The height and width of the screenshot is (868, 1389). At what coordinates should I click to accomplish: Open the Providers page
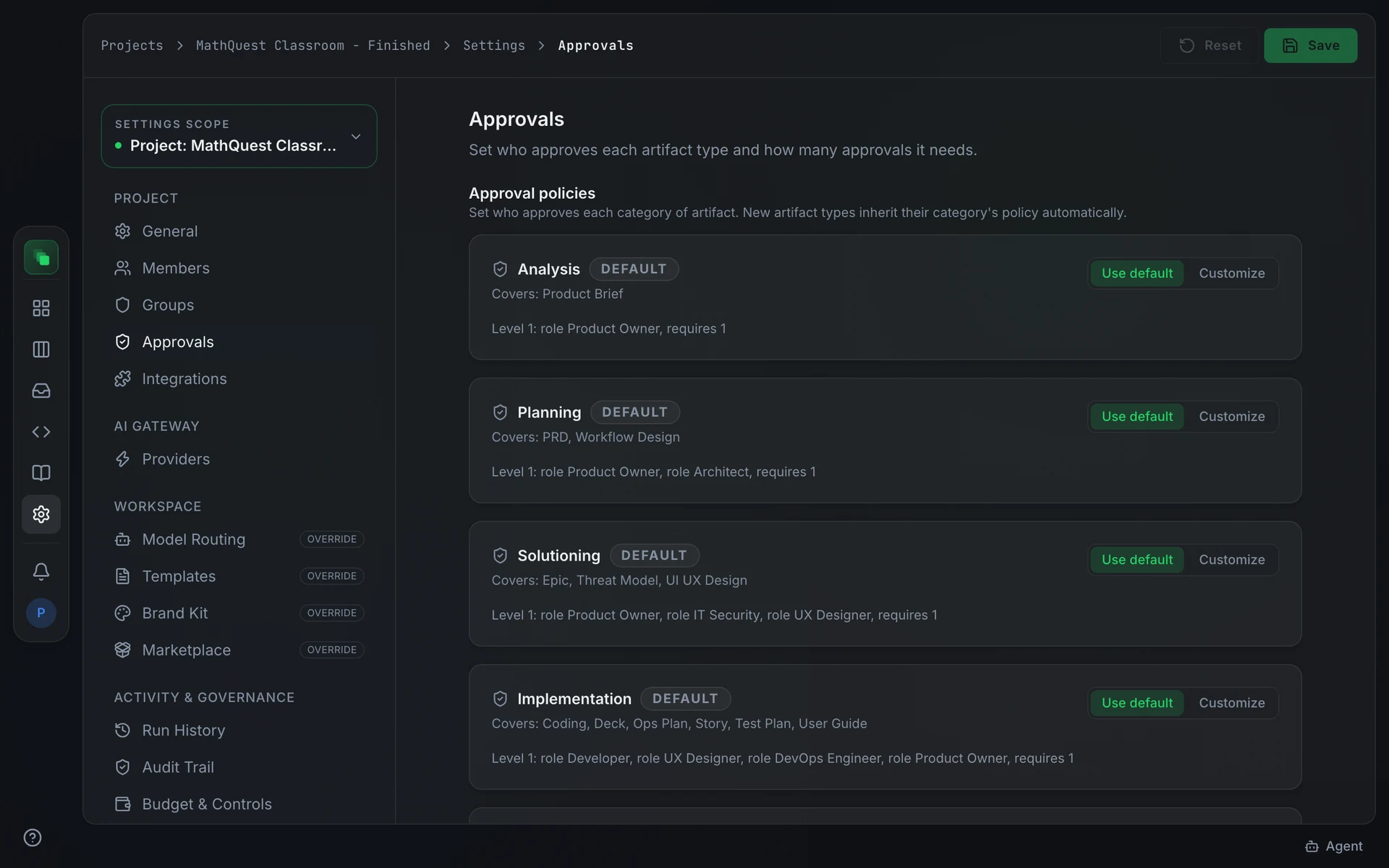click(x=239, y=459)
